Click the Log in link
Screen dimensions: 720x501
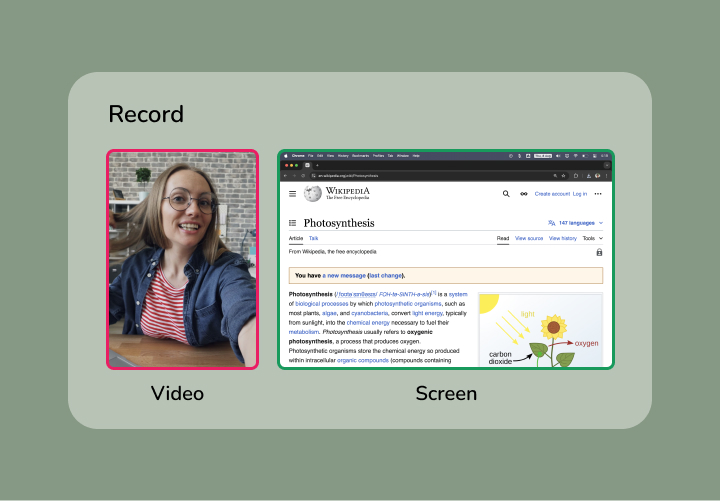pyautogui.click(x=580, y=194)
